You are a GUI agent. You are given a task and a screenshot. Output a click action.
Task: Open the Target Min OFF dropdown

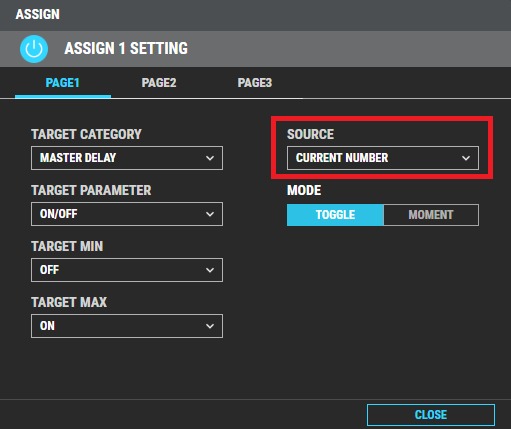(127, 270)
